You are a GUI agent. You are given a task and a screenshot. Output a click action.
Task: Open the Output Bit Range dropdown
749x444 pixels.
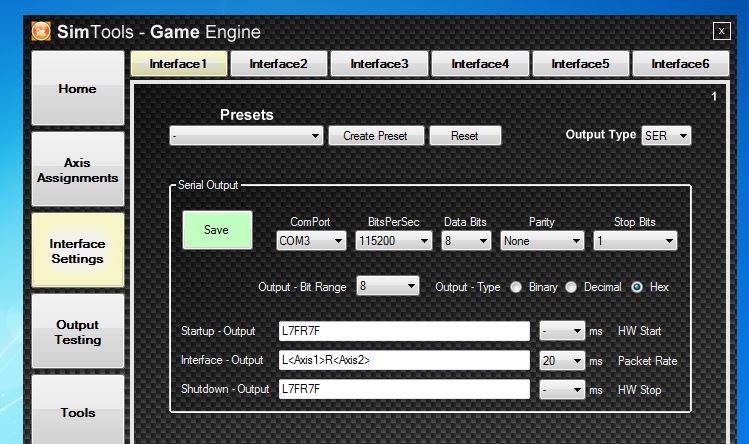click(x=388, y=286)
